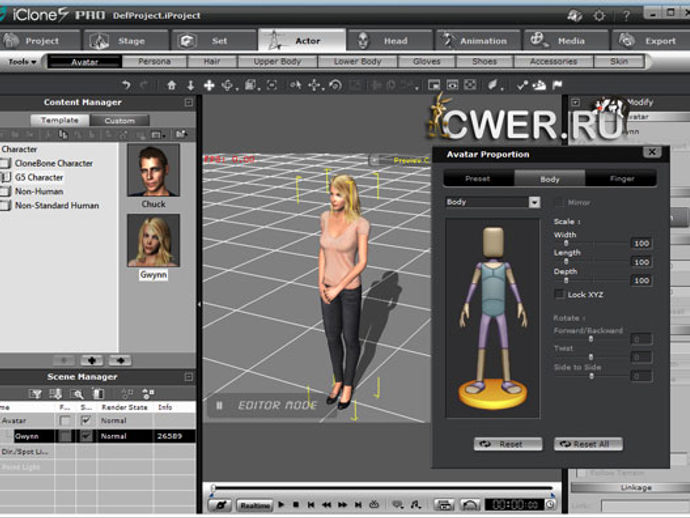The height and width of the screenshot is (518, 690).
Task: Select the camera pan cross icon
Action: [x=209, y=85]
